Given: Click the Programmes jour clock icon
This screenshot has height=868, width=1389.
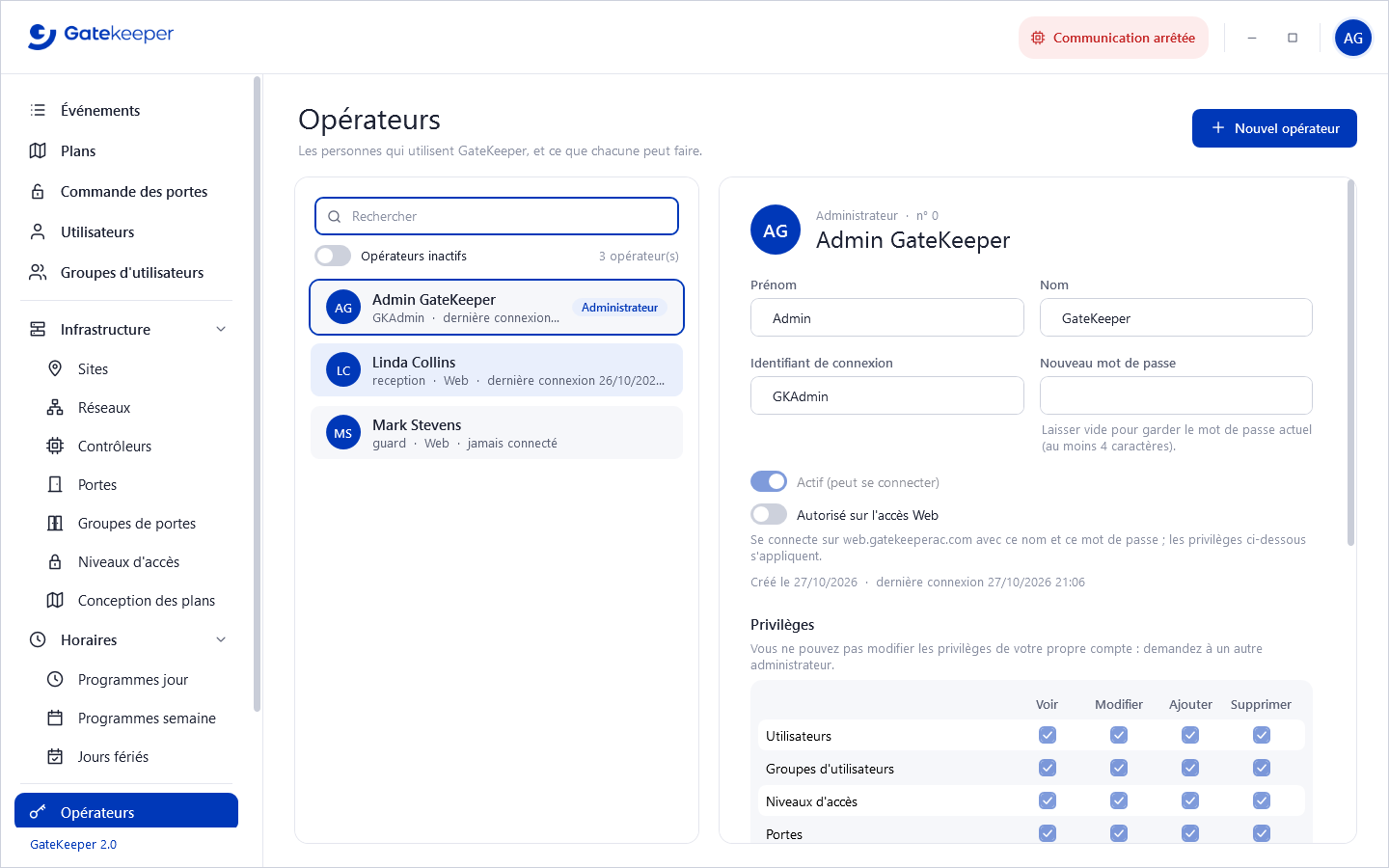Looking at the screenshot, I should click(55, 679).
